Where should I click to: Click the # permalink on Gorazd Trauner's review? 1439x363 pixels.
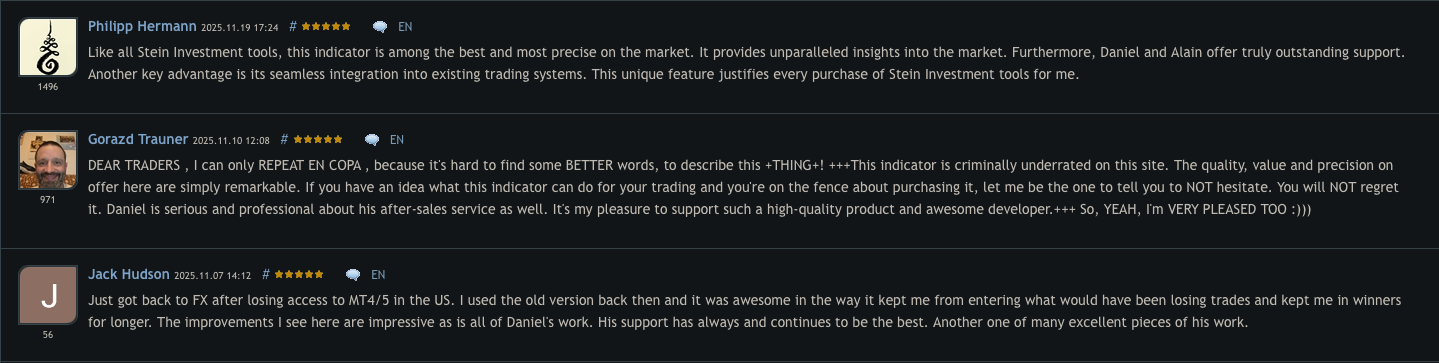click(285, 140)
